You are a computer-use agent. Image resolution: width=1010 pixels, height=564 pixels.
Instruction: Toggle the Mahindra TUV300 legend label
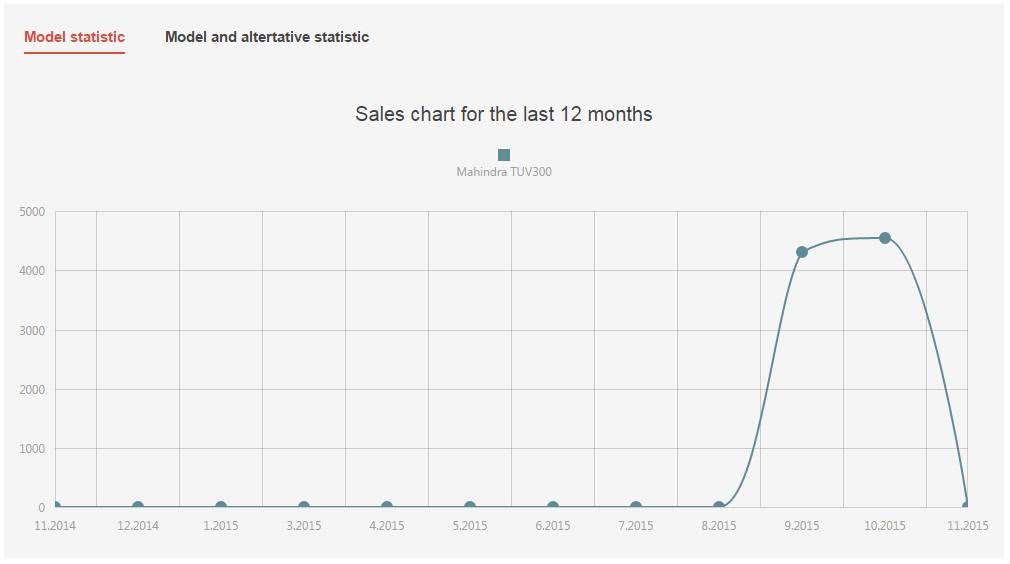(x=504, y=172)
